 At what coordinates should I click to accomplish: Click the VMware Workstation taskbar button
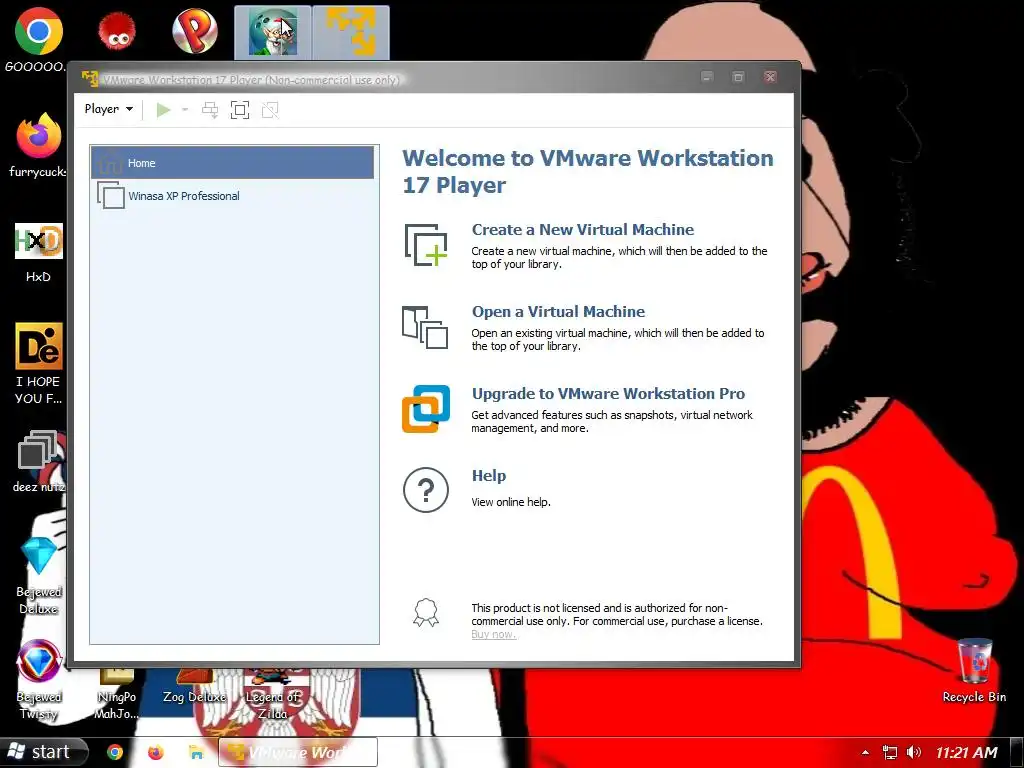[298, 752]
